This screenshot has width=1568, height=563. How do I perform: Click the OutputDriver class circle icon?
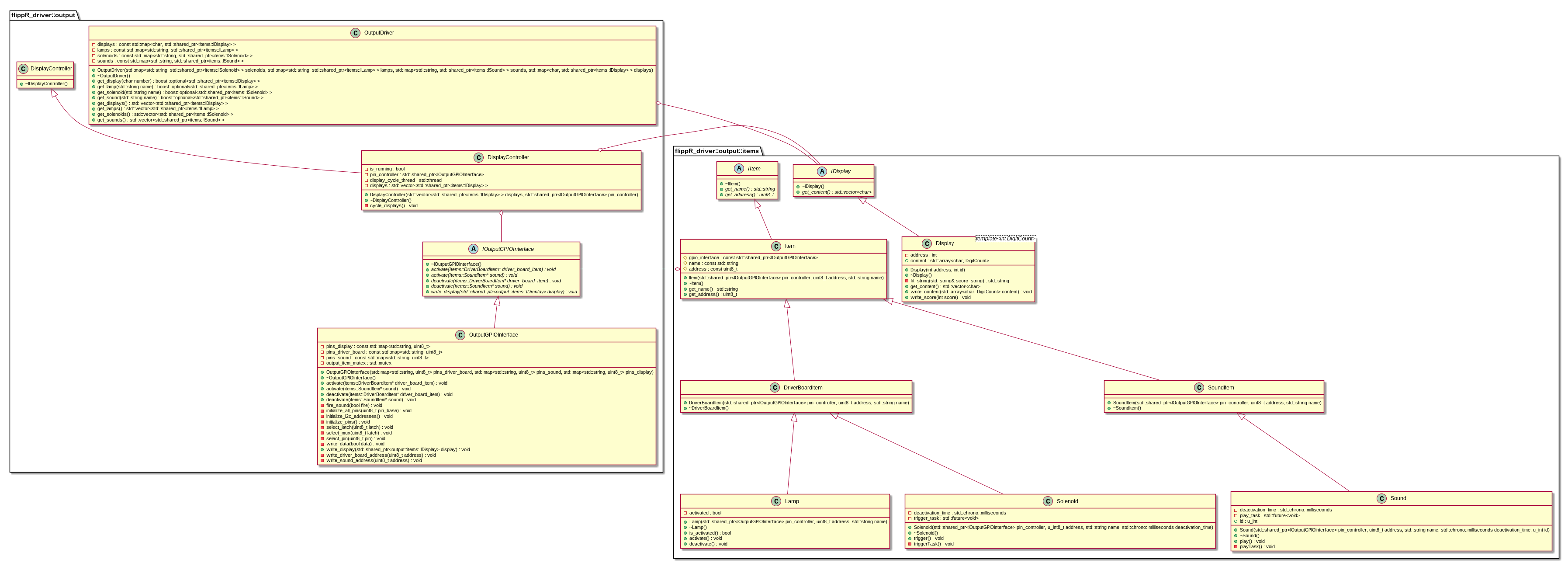pyautogui.click(x=356, y=33)
